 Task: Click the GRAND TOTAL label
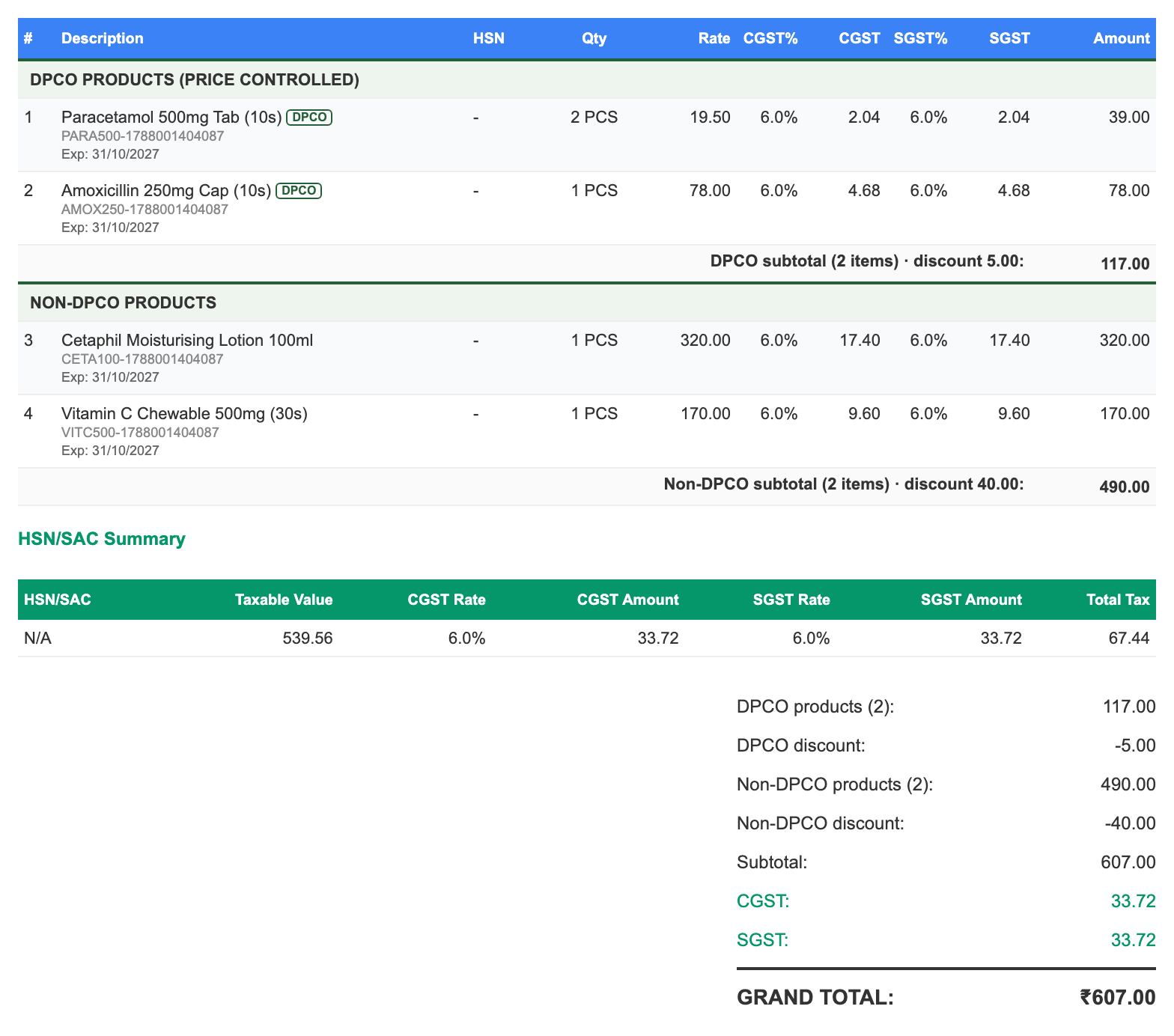(815, 998)
